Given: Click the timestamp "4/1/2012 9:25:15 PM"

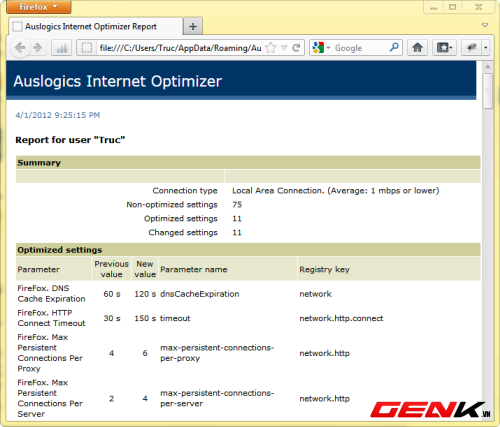Looking at the screenshot, I should (x=58, y=115).
